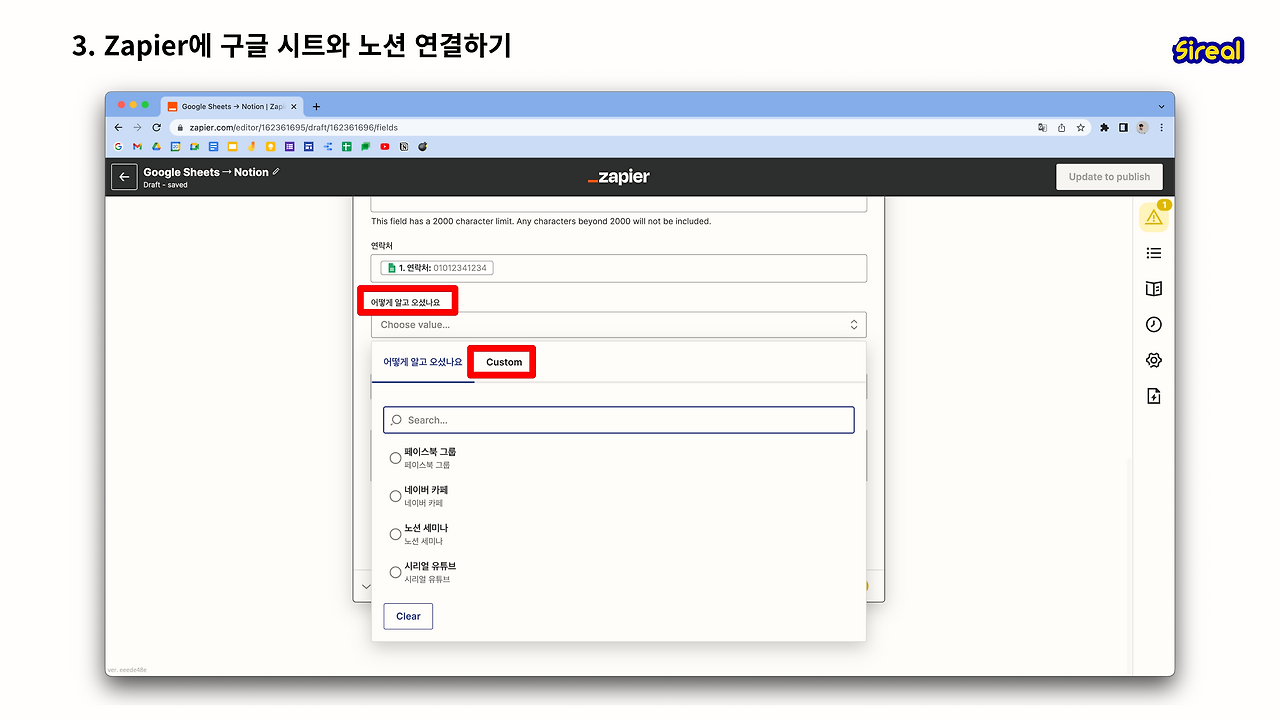Click the 'Draft - saved' status text
The width and height of the screenshot is (1280, 720).
click(x=165, y=185)
